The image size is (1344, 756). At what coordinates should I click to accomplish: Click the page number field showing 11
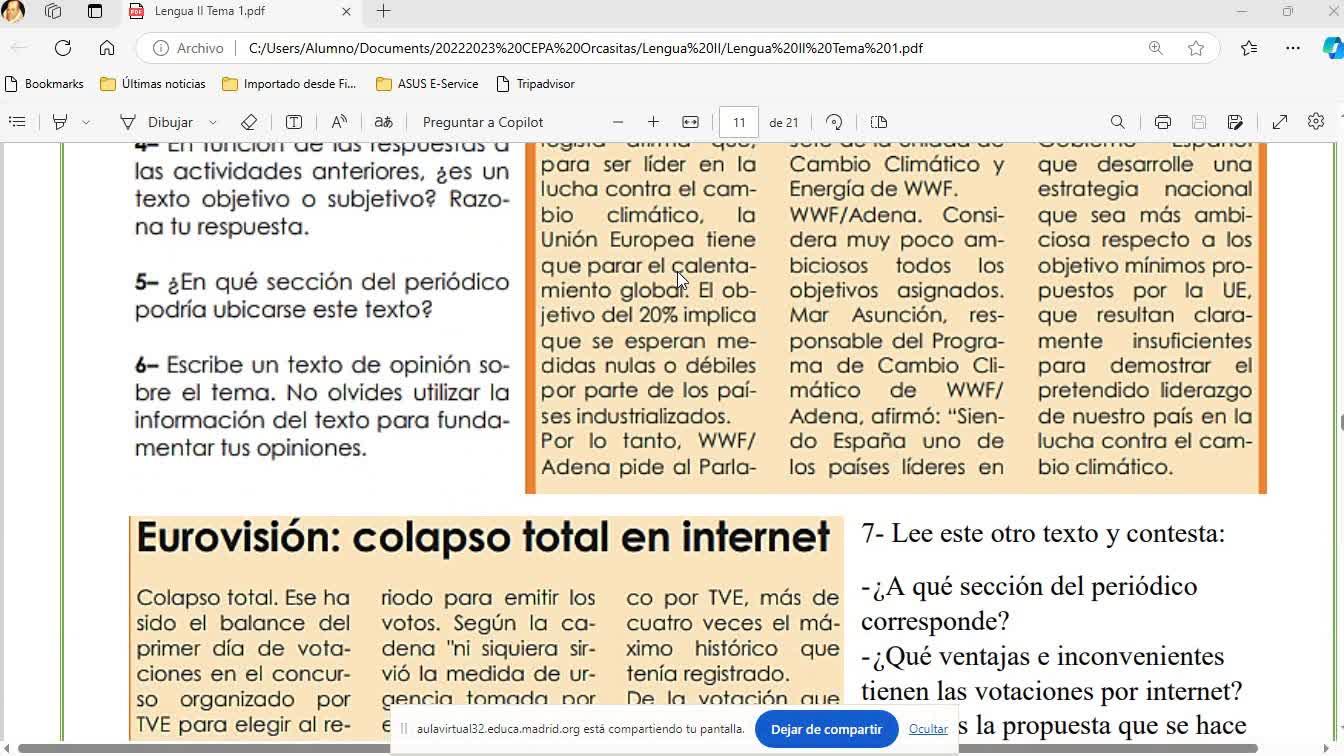tap(739, 122)
